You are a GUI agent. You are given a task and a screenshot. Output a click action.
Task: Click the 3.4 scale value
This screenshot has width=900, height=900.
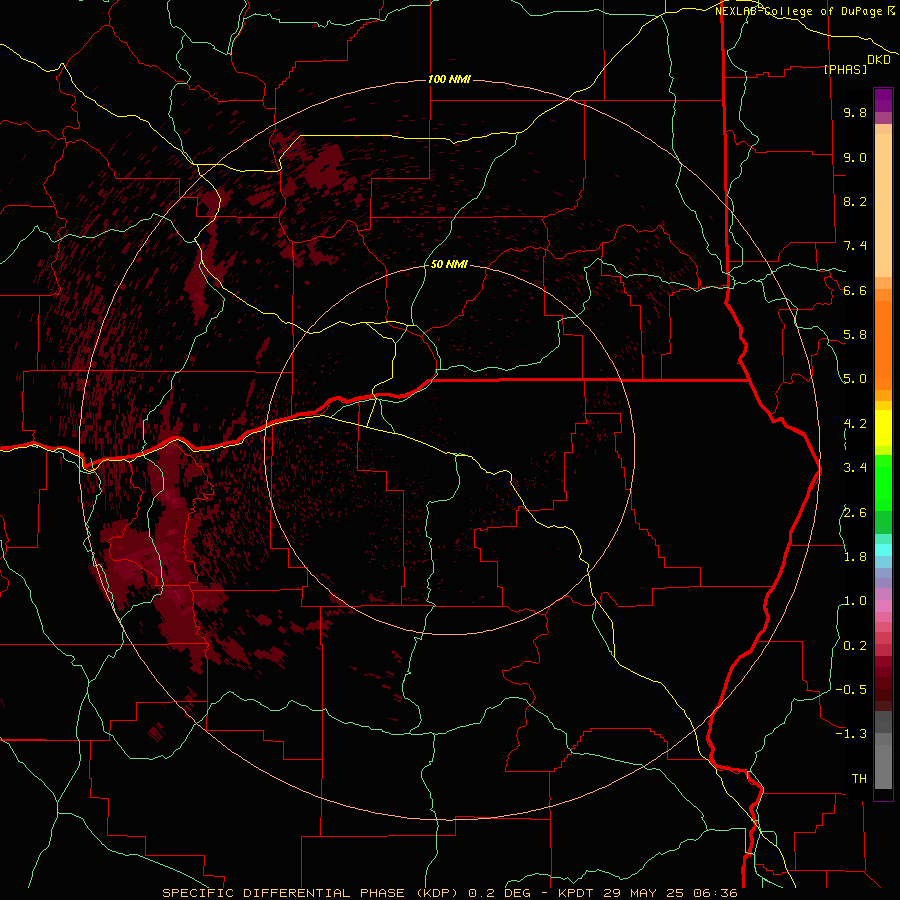click(x=855, y=468)
